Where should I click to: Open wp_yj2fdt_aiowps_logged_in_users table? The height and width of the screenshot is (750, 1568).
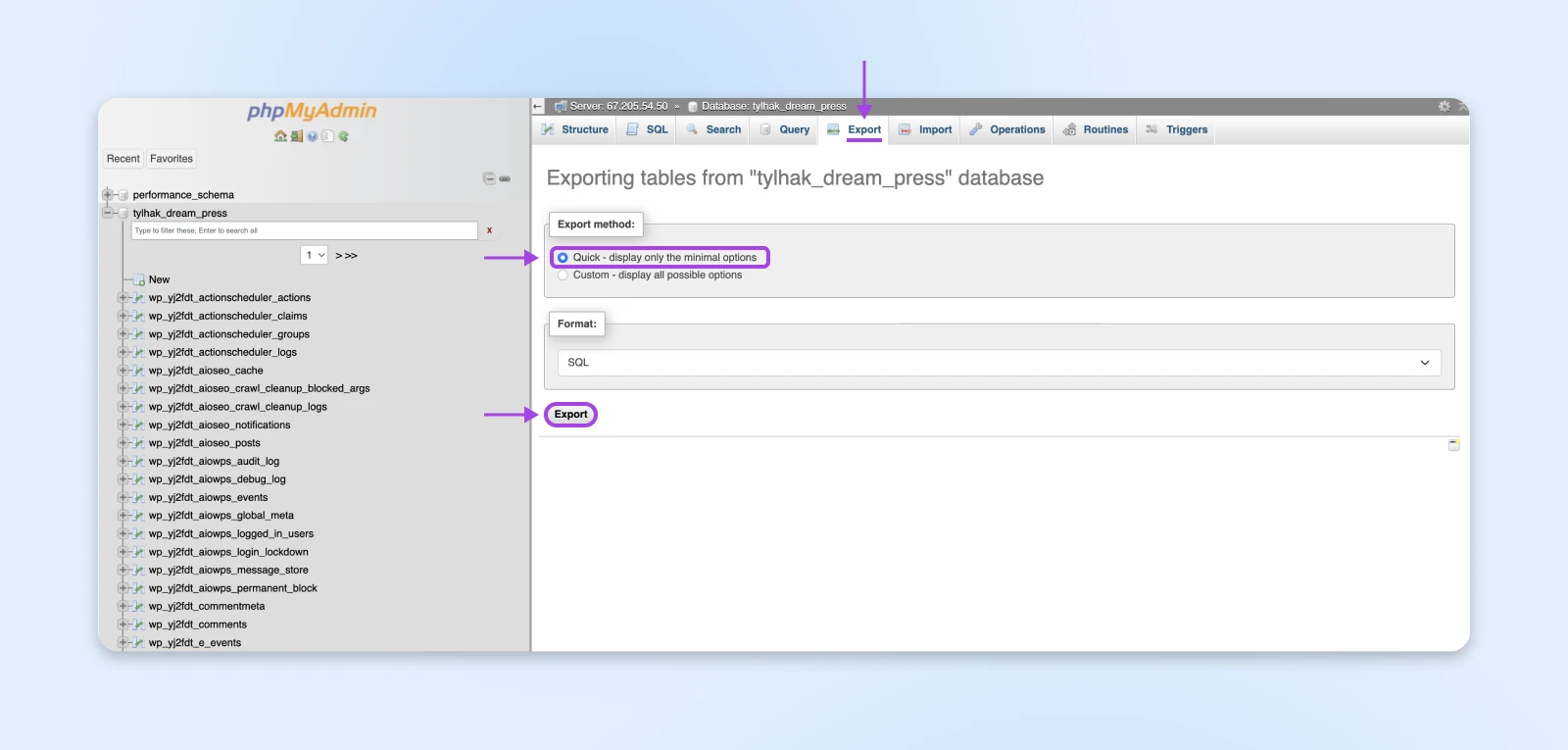[x=231, y=533]
